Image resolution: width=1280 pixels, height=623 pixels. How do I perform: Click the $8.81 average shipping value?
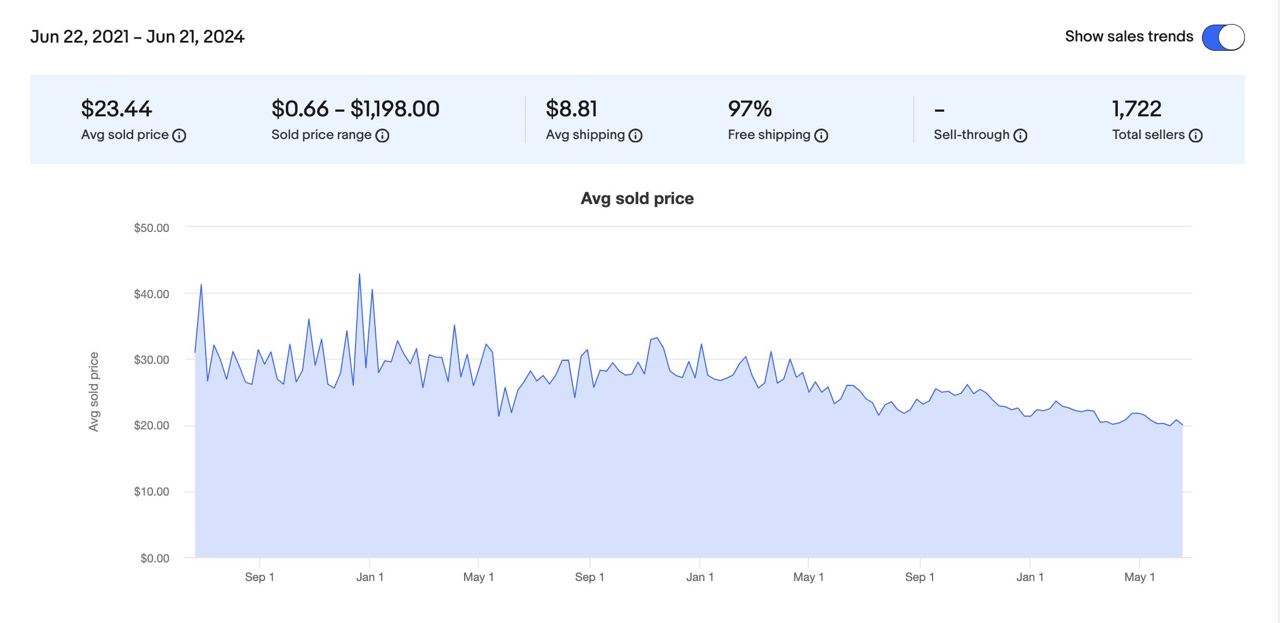click(571, 108)
